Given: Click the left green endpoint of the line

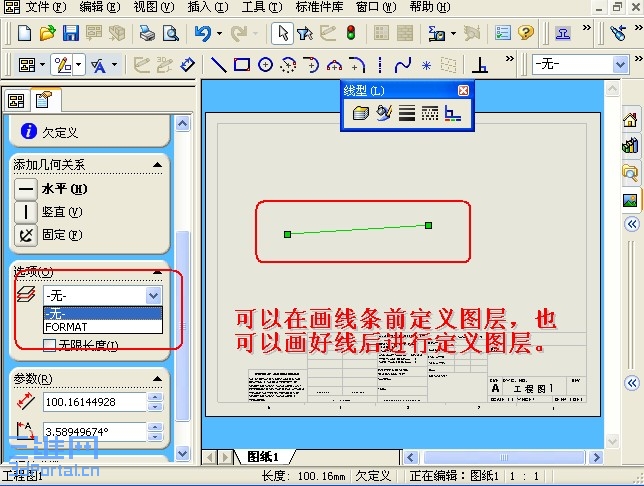Looking at the screenshot, I should (x=288, y=234).
